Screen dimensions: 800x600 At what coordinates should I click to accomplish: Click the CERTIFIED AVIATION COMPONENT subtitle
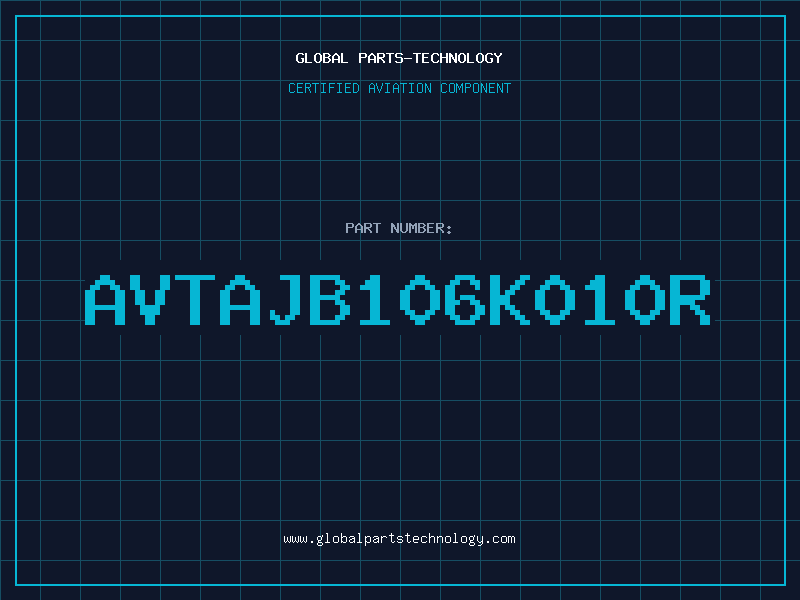coord(399,88)
